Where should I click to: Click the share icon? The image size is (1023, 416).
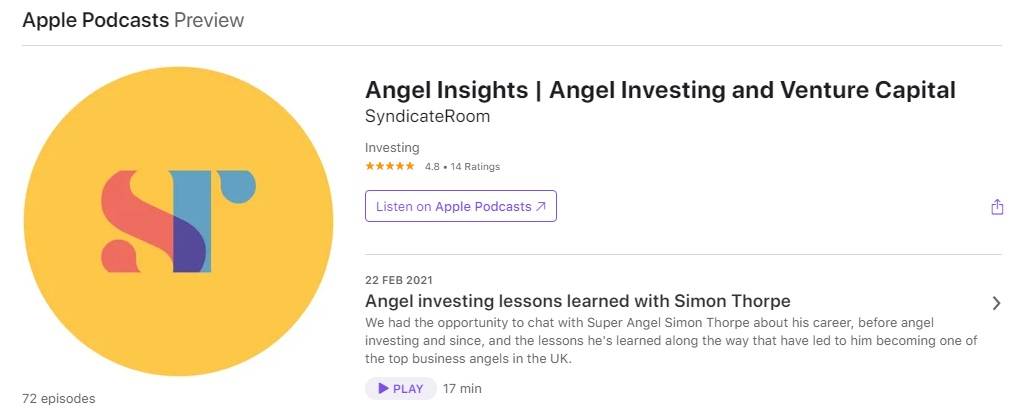pyautogui.click(x=996, y=207)
